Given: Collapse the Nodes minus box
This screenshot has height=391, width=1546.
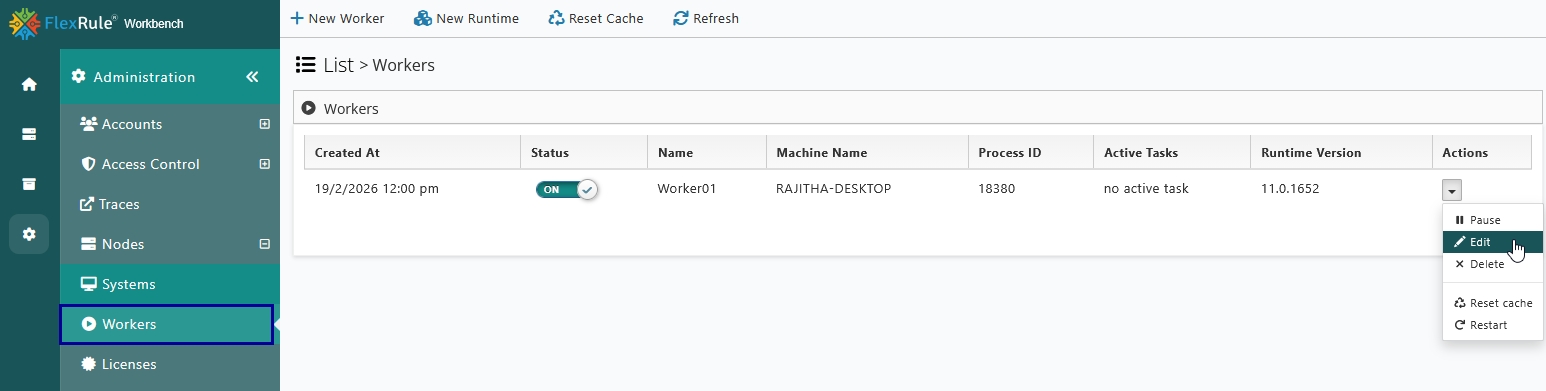Looking at the screenshot, I should [265, 244].
